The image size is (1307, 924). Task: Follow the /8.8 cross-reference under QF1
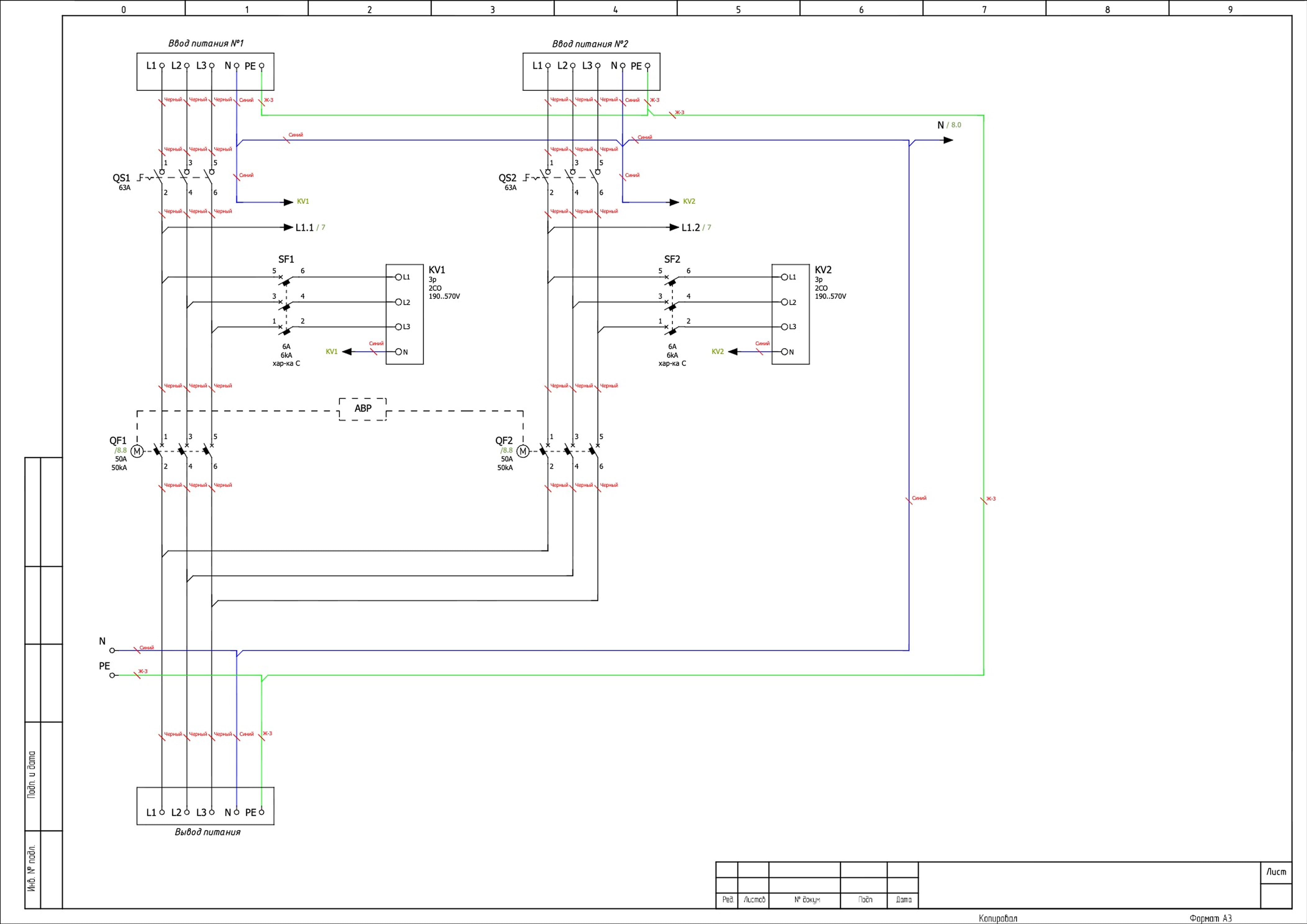(x=121, y=450)
